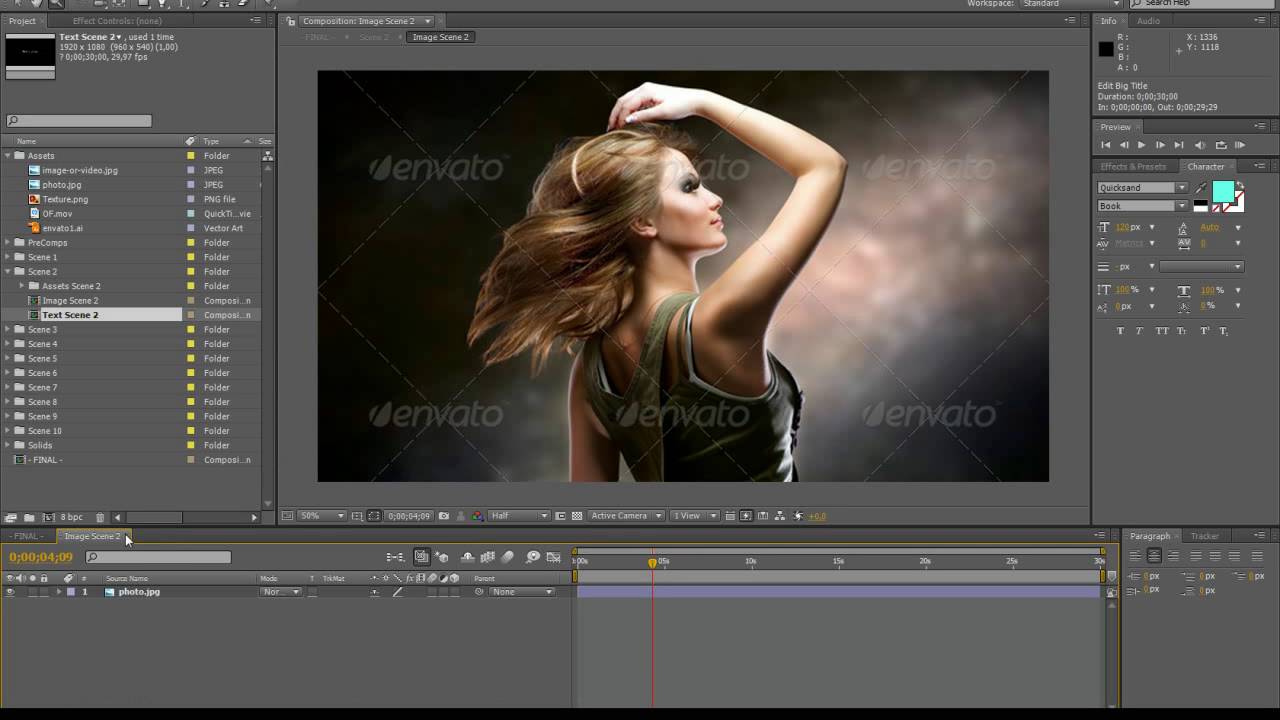
Task: Collapse the Assets folder
Action: pos(8,156)
